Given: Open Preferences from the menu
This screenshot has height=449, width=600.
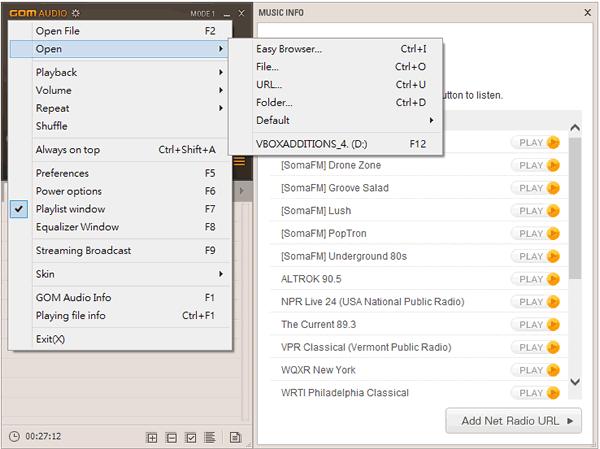Looking at the screenshot, I should (121, 173).
